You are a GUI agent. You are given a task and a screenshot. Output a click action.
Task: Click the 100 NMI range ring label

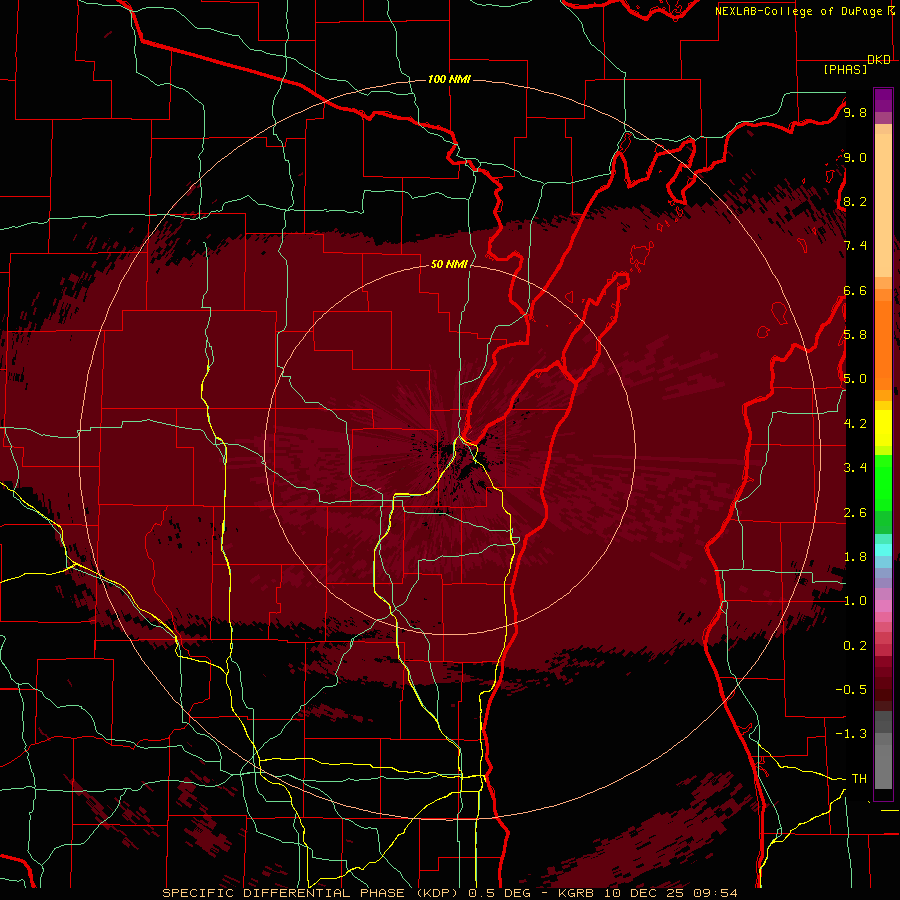449,79
